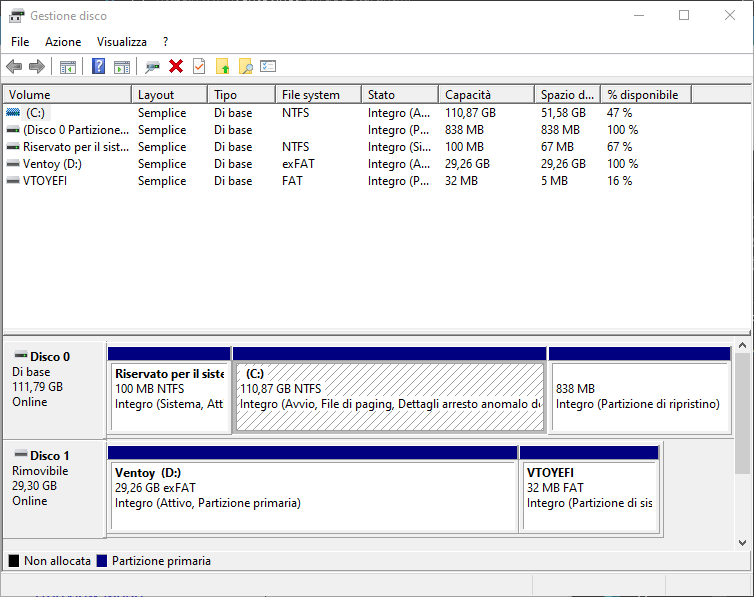Select the Ventoy (D:) 29,26 GB exFAT partition block

[313, 489]
